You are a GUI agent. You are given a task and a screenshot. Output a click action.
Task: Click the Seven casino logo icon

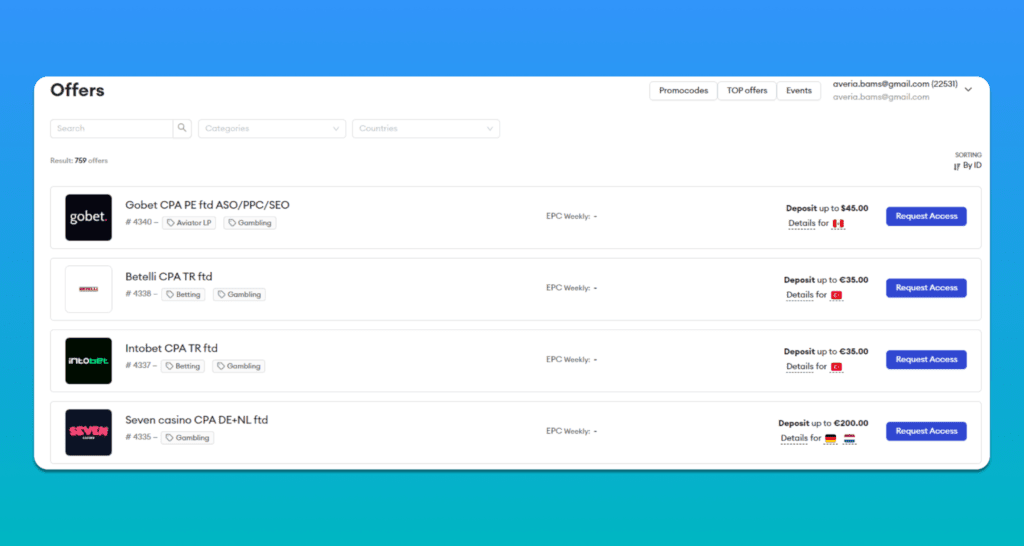pyautogui.click(x=88, y=432)
